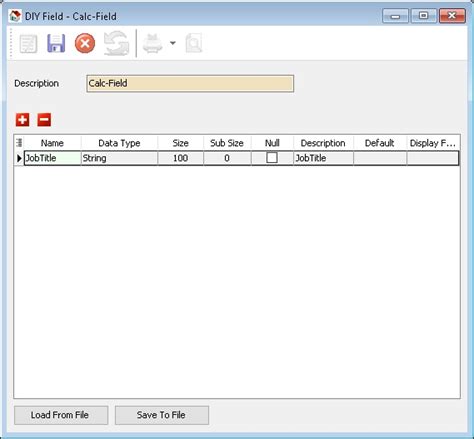474x439 pixels.
Task: Click the Print Preview toolbar icon
Action: (x=194, y=43)
